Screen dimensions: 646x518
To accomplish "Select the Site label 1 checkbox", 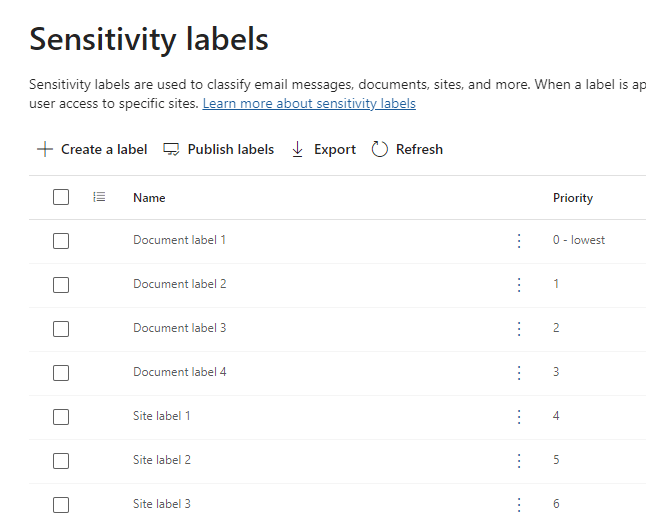I will click(x=61, y=416).
